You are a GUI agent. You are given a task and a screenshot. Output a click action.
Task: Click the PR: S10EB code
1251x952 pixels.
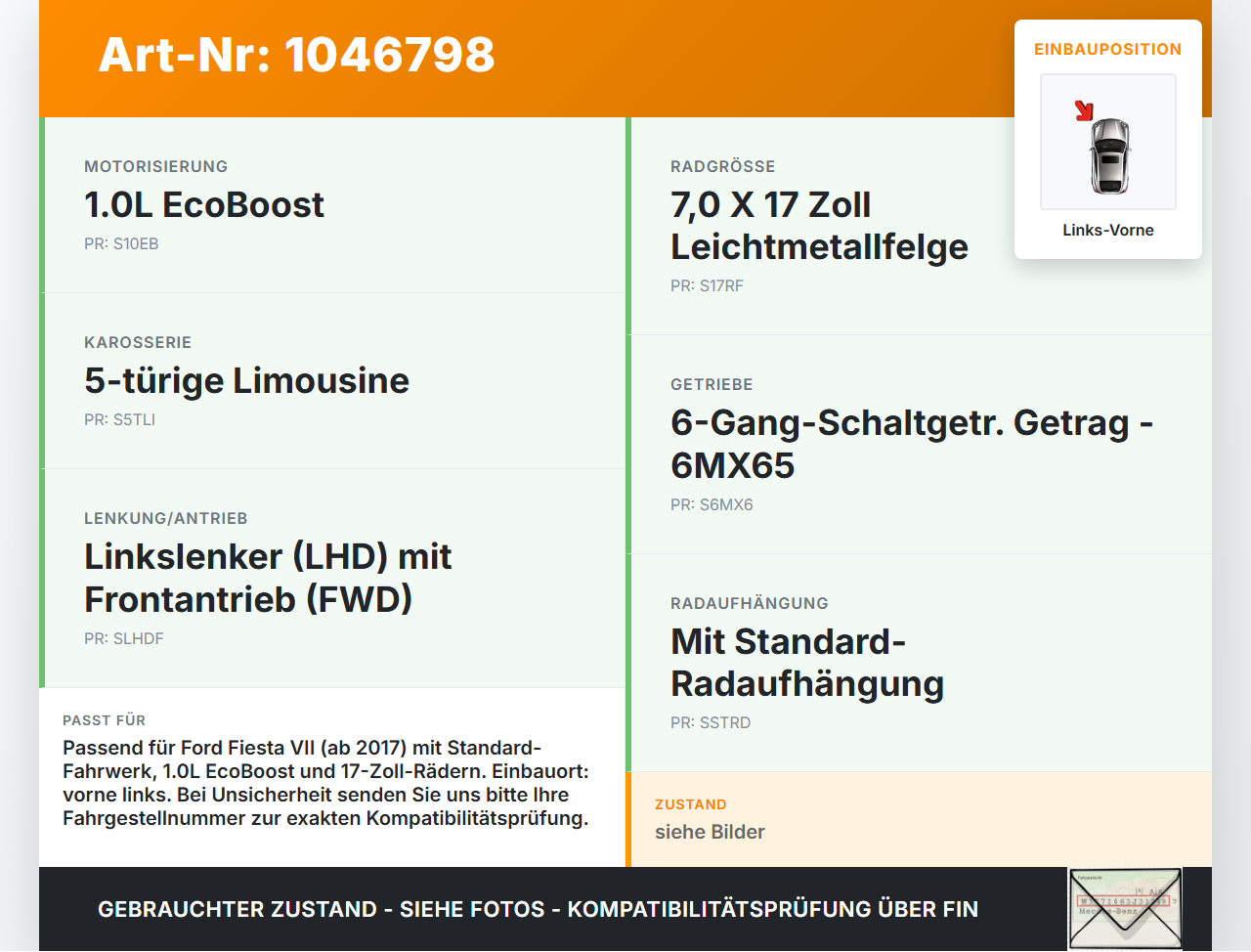coord(121,243)
